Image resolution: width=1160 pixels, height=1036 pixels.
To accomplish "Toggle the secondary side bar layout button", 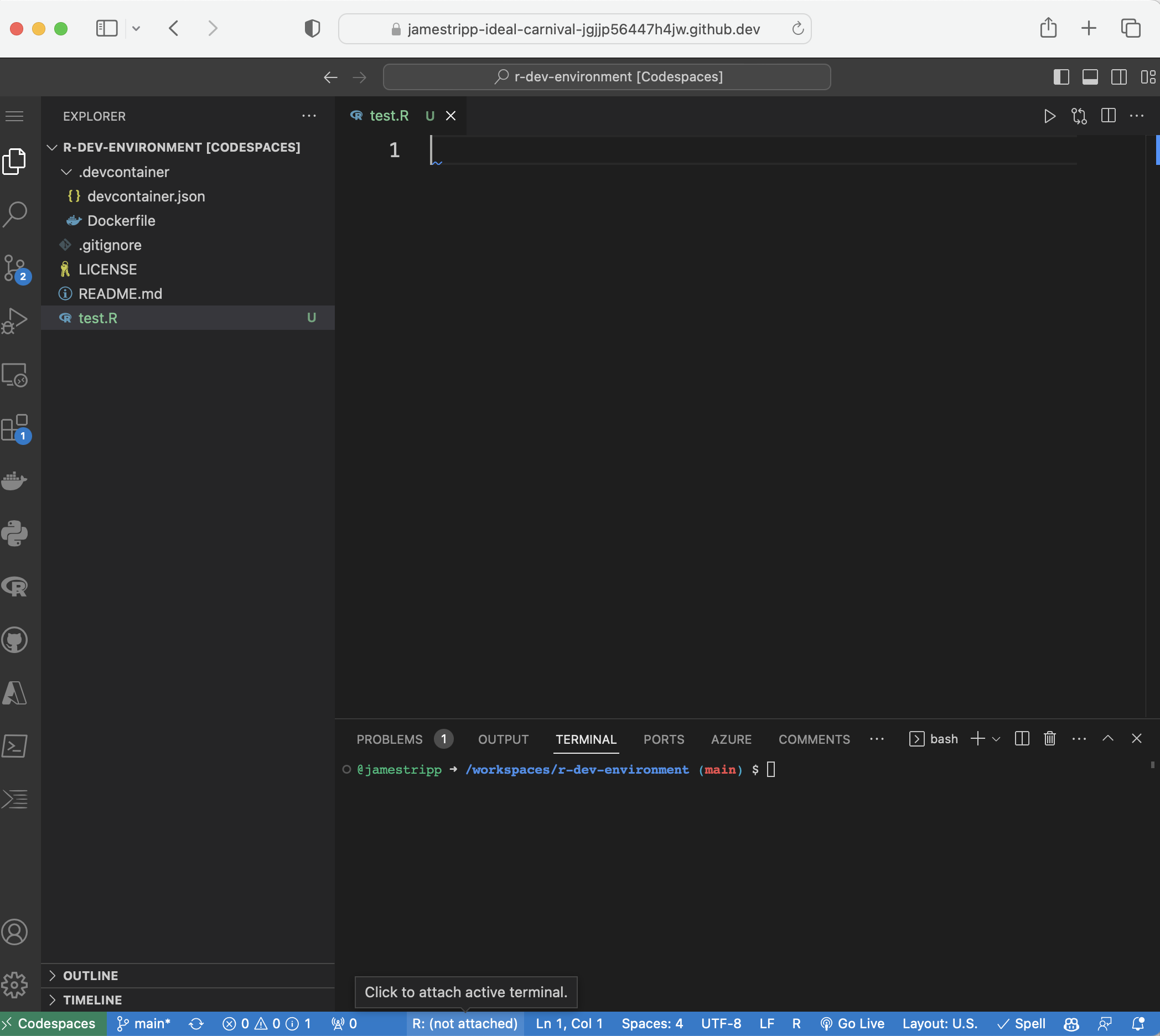I will tap(1118, 77).
